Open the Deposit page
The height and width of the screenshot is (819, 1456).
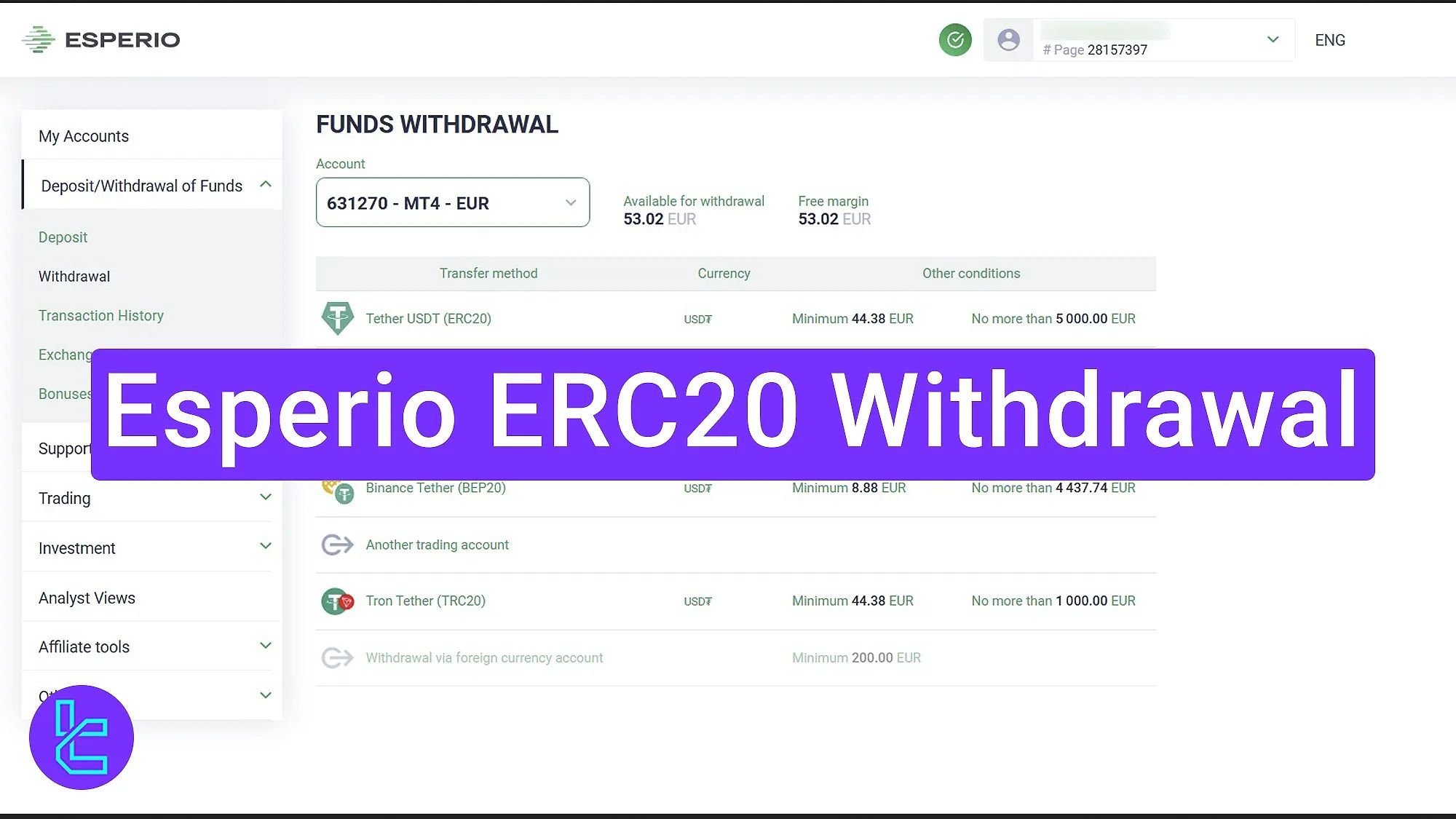63,237
